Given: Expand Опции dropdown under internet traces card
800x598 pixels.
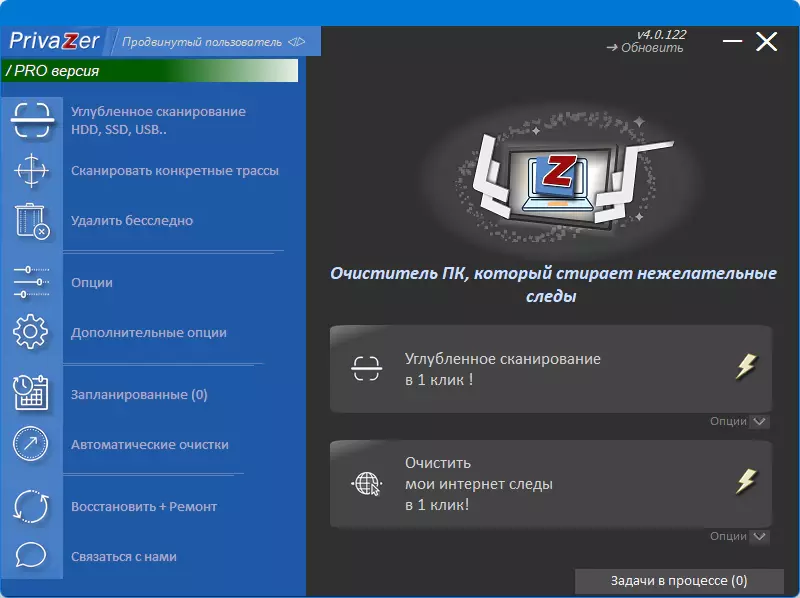Looking at the screenshot, I should [x=738, y=536].
